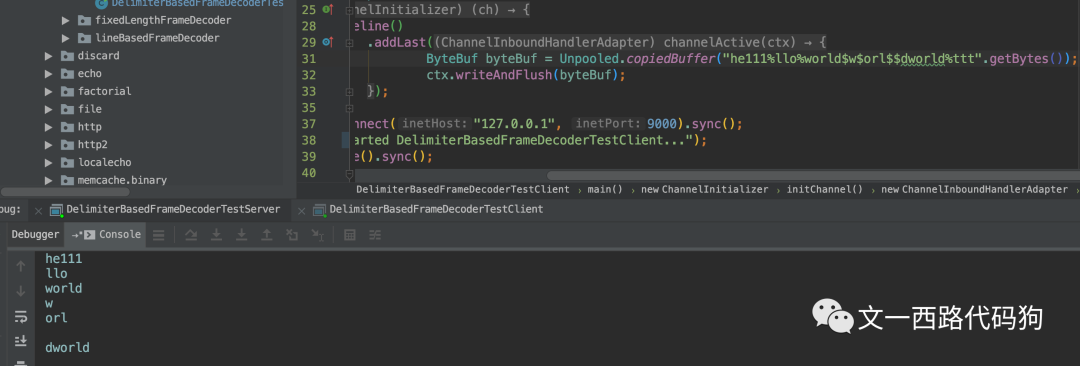The image size is (1080, 366).
Task: Click the Step Over debugger icon
Action: pyautogui.click(x=191, y=235)
